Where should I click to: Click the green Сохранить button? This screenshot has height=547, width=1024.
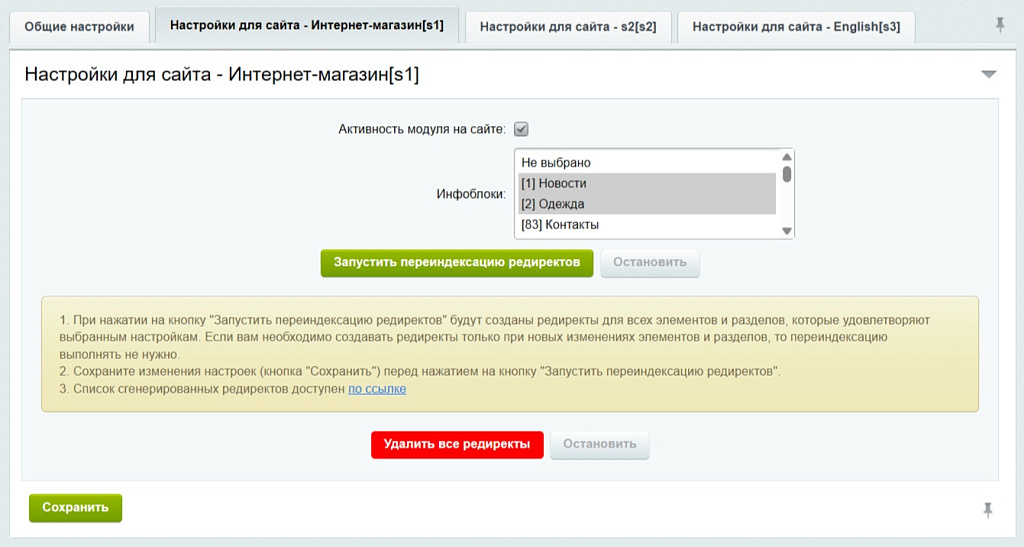click(x=75, y=508)
